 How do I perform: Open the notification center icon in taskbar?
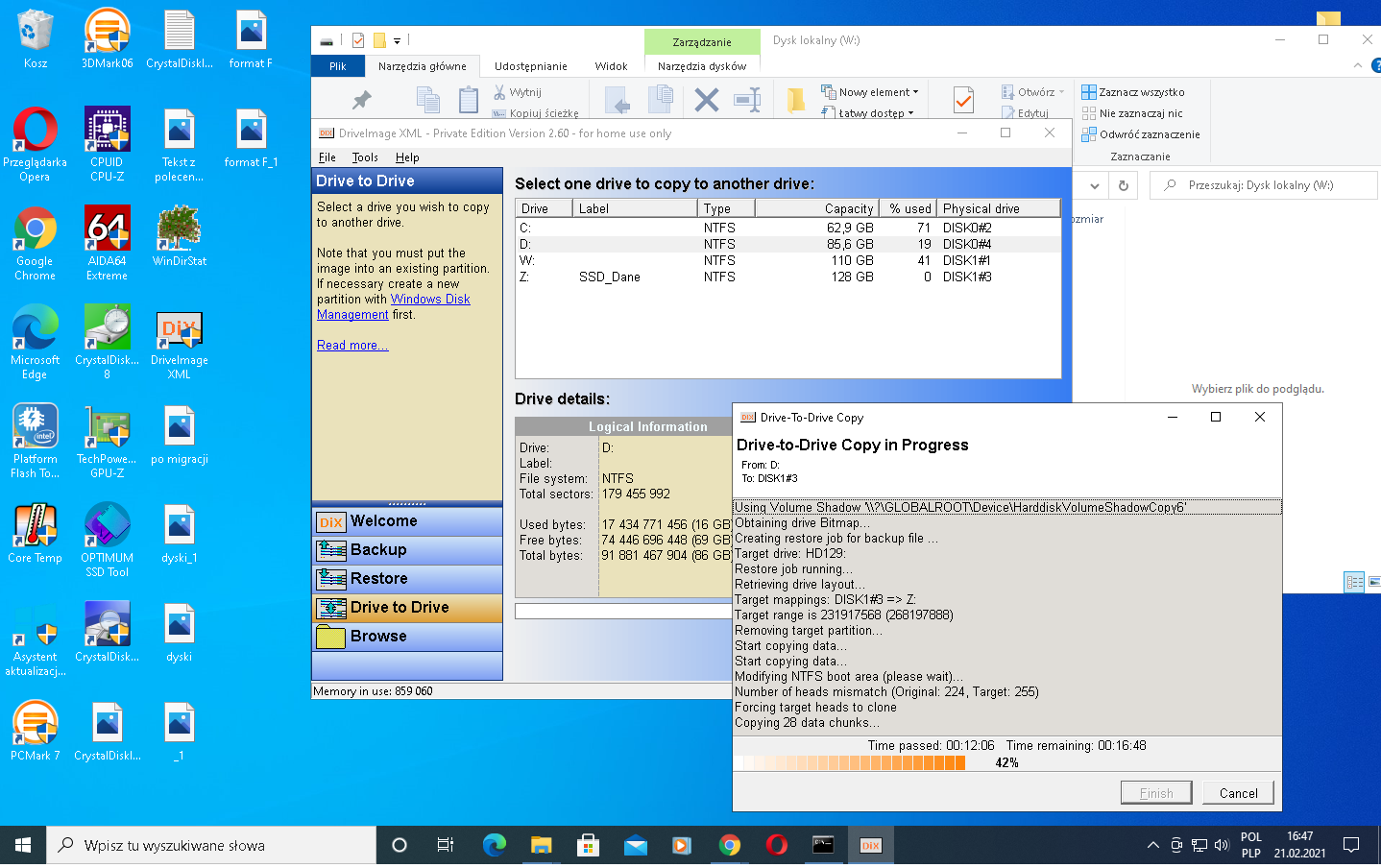[1351, 845]
